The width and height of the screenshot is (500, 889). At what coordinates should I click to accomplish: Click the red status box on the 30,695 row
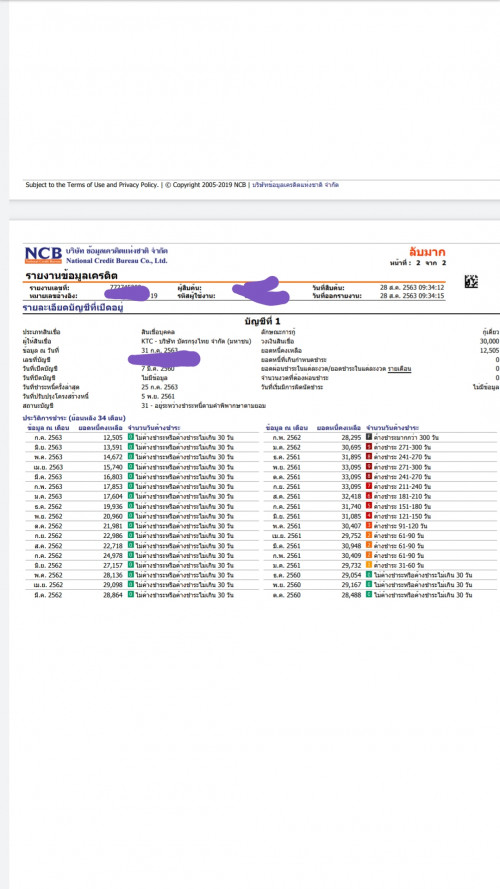click(368, 447)
